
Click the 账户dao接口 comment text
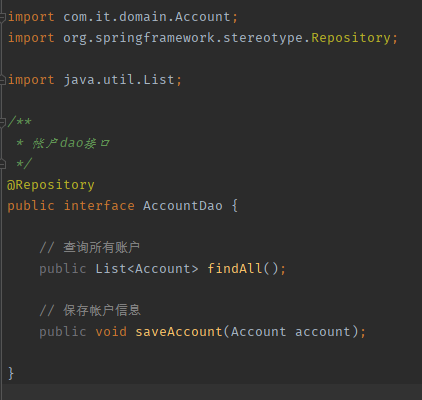(x=71, y=143)
